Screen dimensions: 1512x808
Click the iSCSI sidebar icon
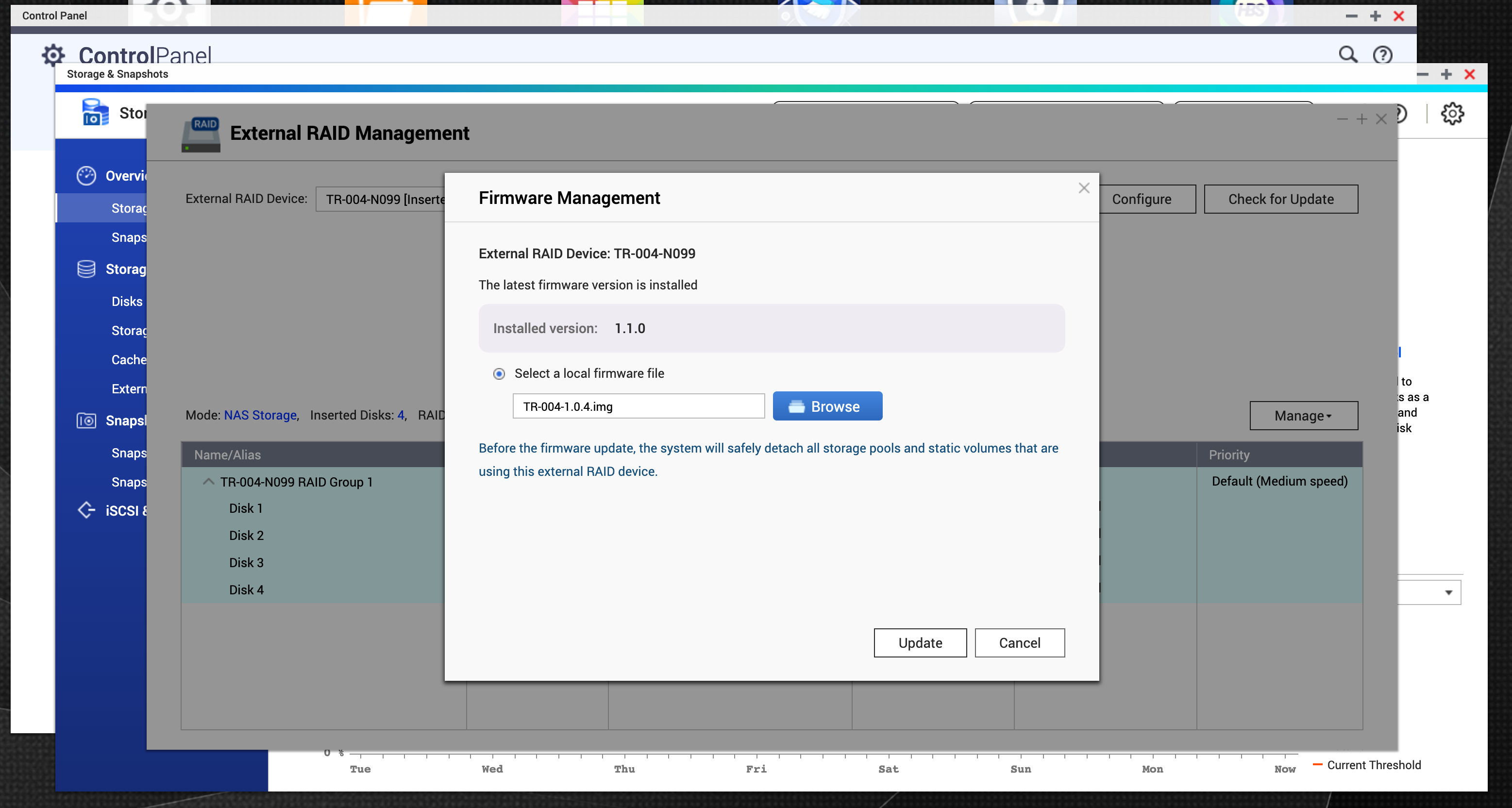pos(86,510)
